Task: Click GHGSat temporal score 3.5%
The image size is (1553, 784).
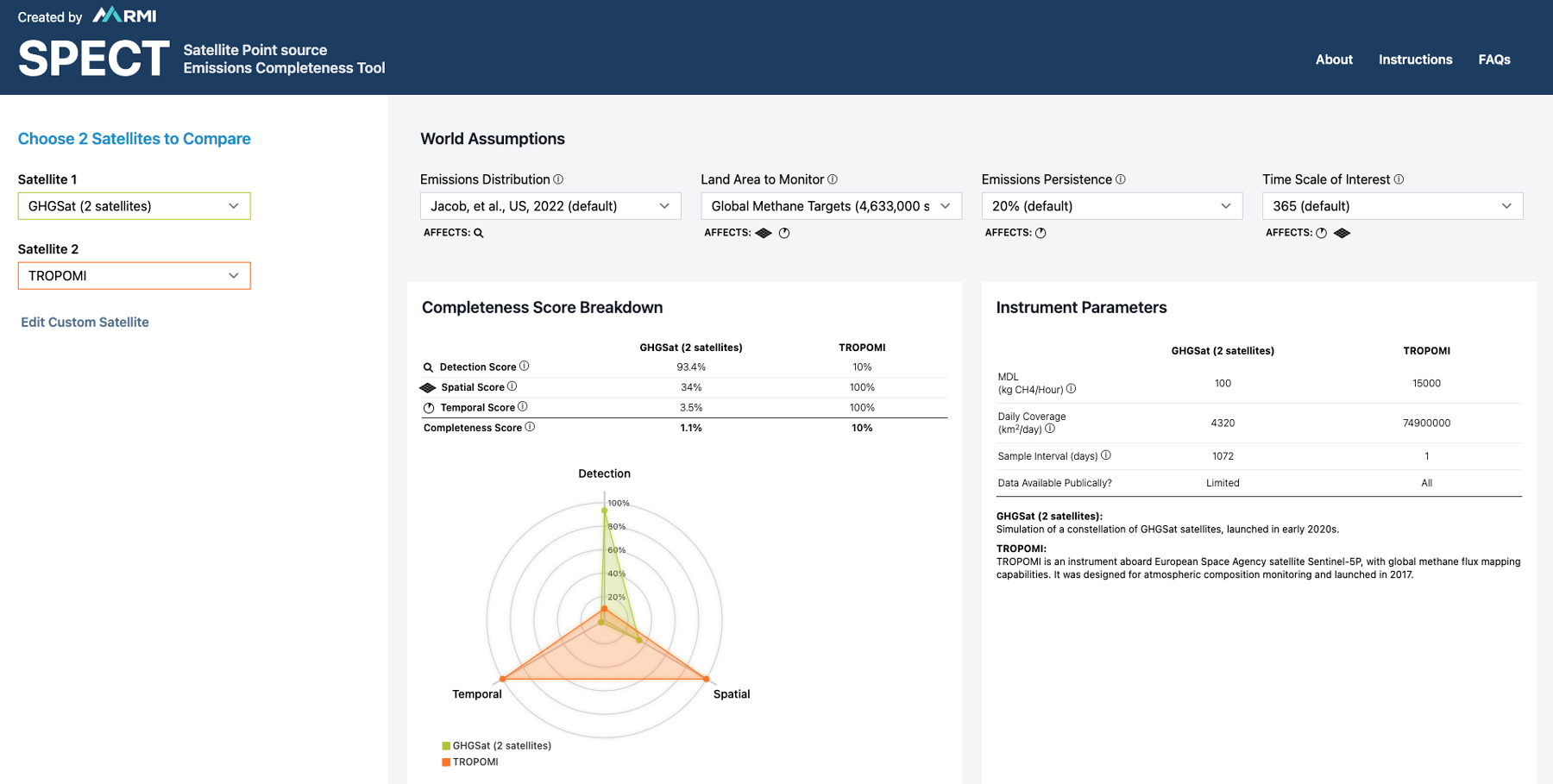Action: click(x=691, y=408)
